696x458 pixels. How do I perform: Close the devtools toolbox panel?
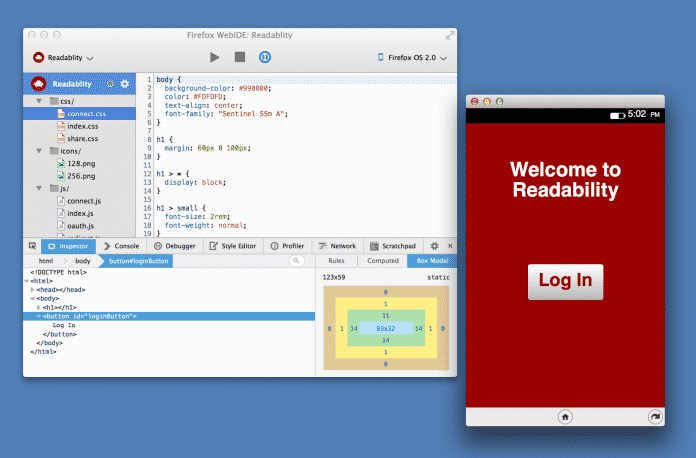449,245
